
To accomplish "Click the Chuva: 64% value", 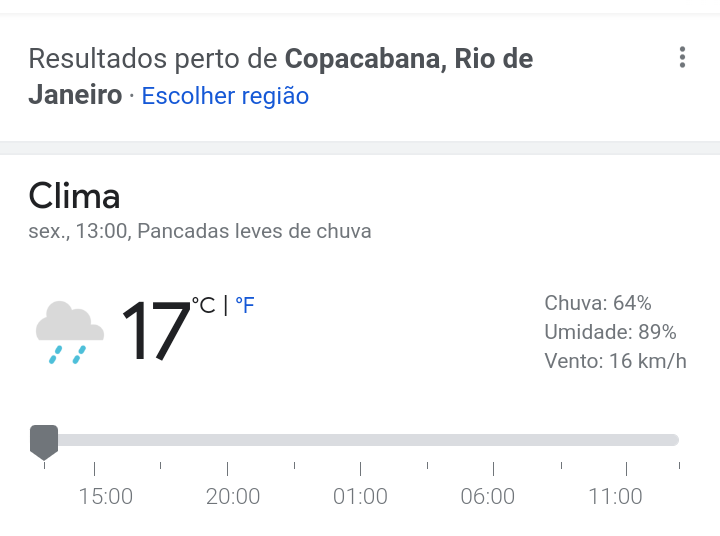I will pyautogui.click(x=598, y=303).
